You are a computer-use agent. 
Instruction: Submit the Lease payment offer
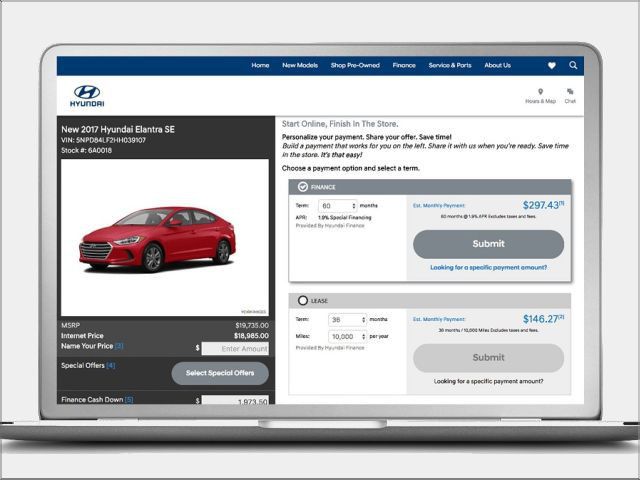[x=489, y=358]
